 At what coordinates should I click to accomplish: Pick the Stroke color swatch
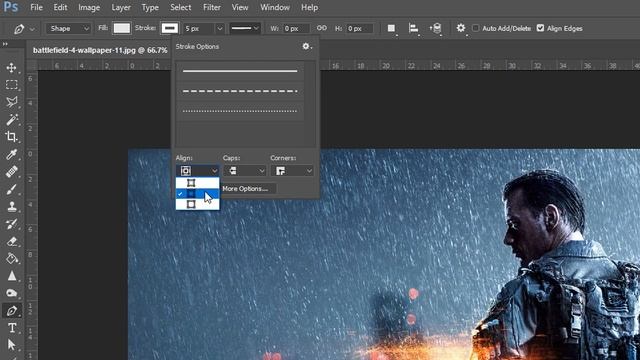[170, 28]
